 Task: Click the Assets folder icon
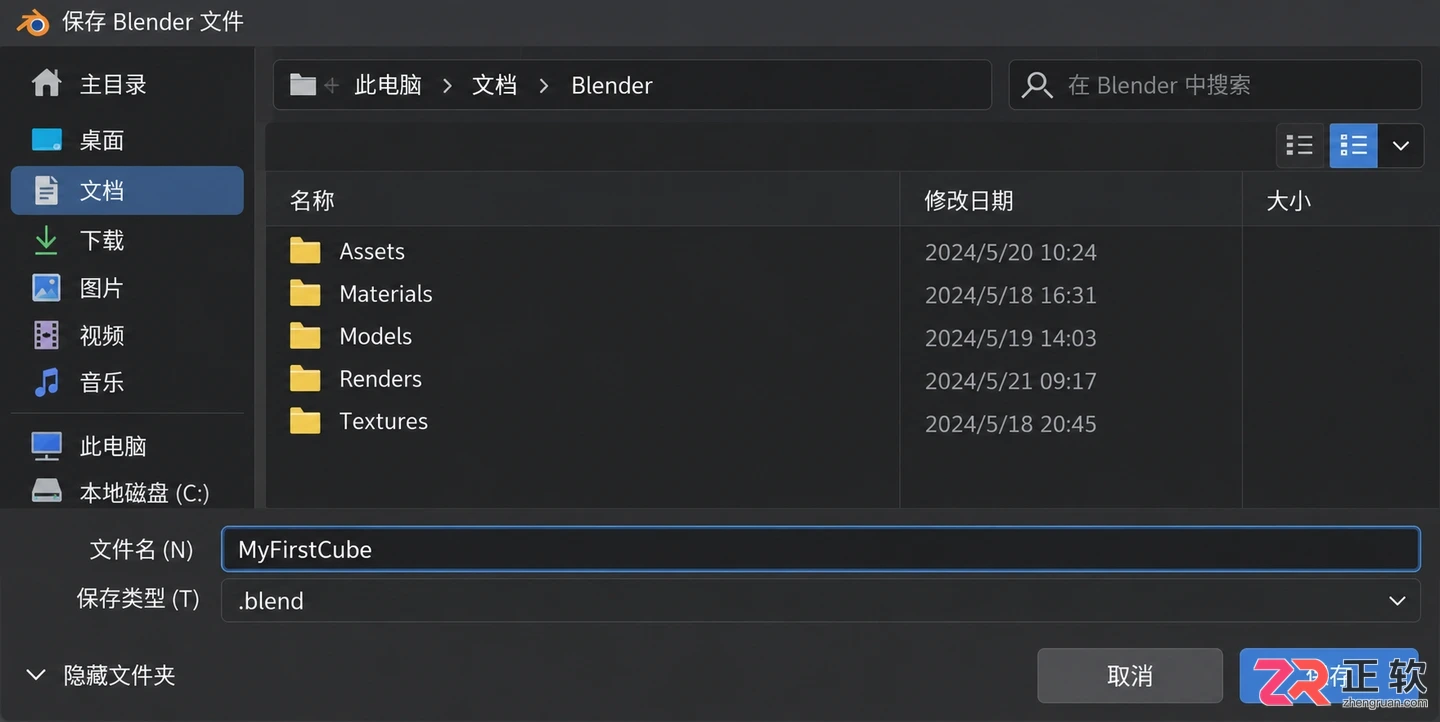coord(305,251)
